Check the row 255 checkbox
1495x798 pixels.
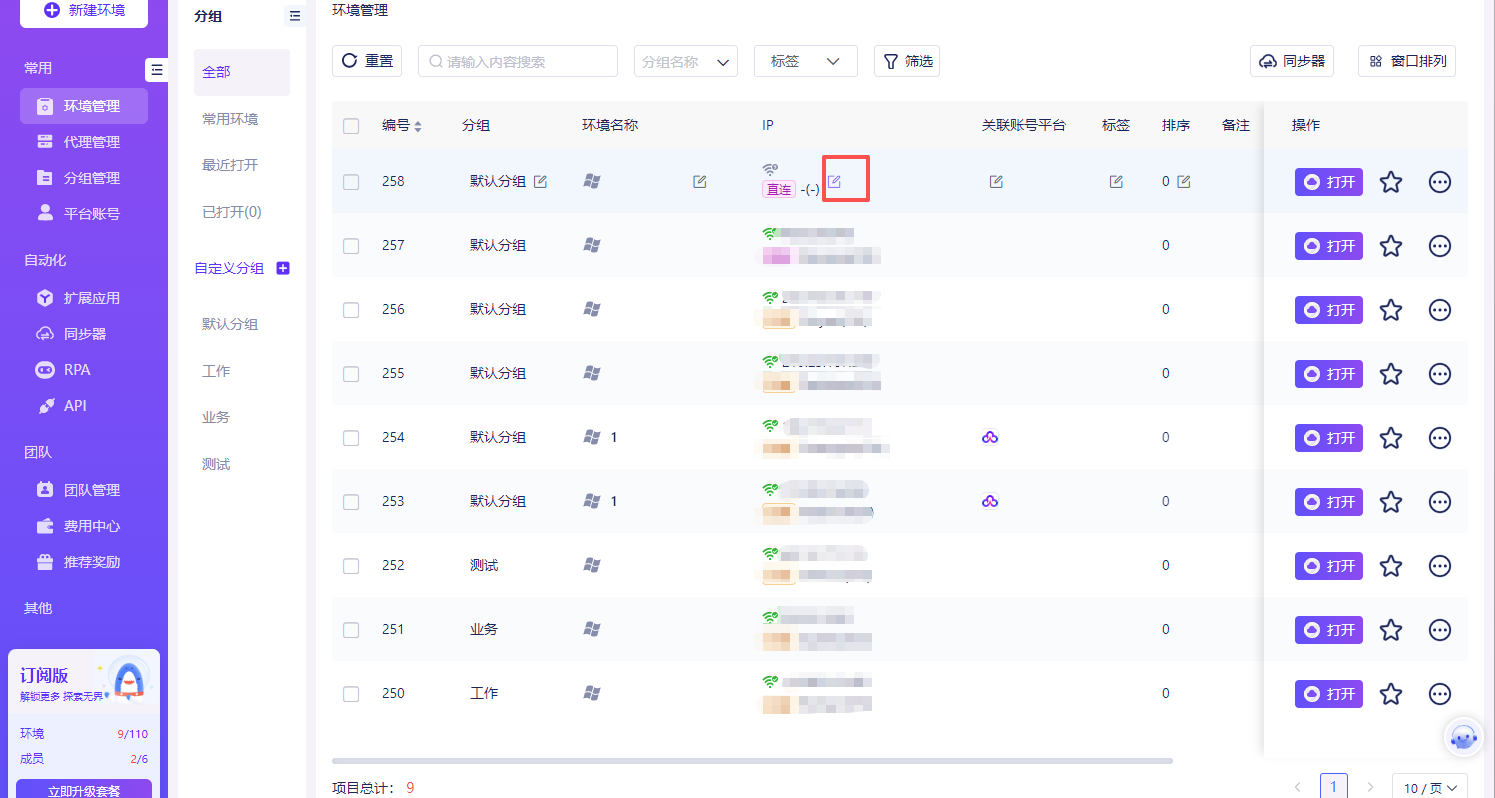351,374
